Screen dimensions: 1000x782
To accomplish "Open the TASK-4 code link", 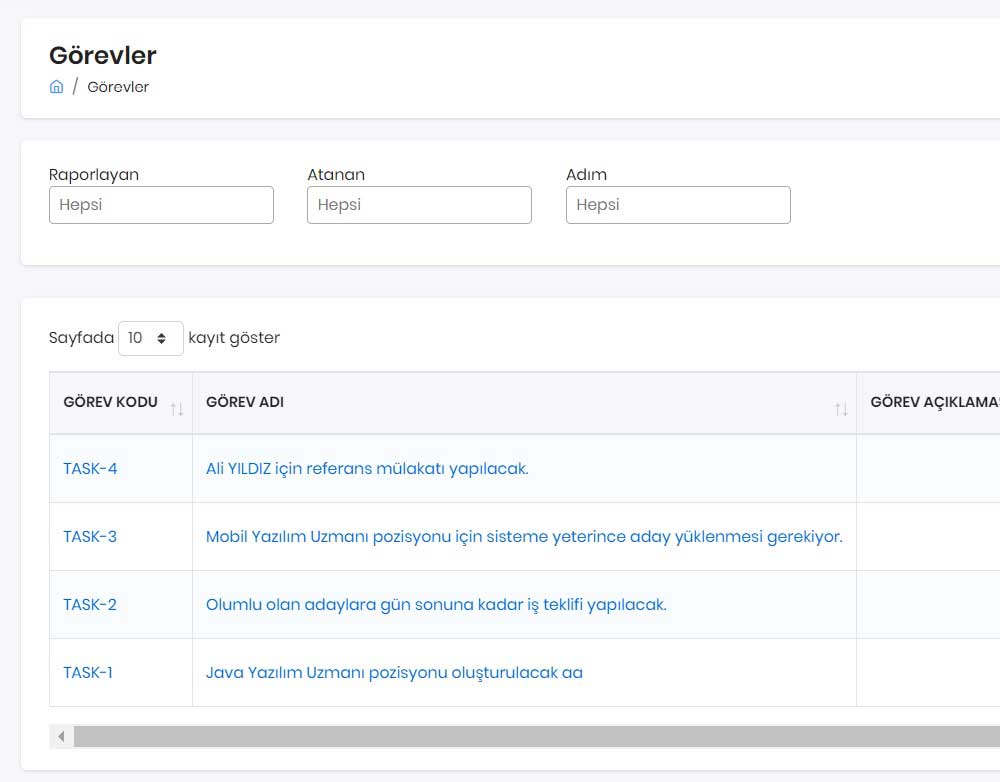I will click(x=90, y=469).
